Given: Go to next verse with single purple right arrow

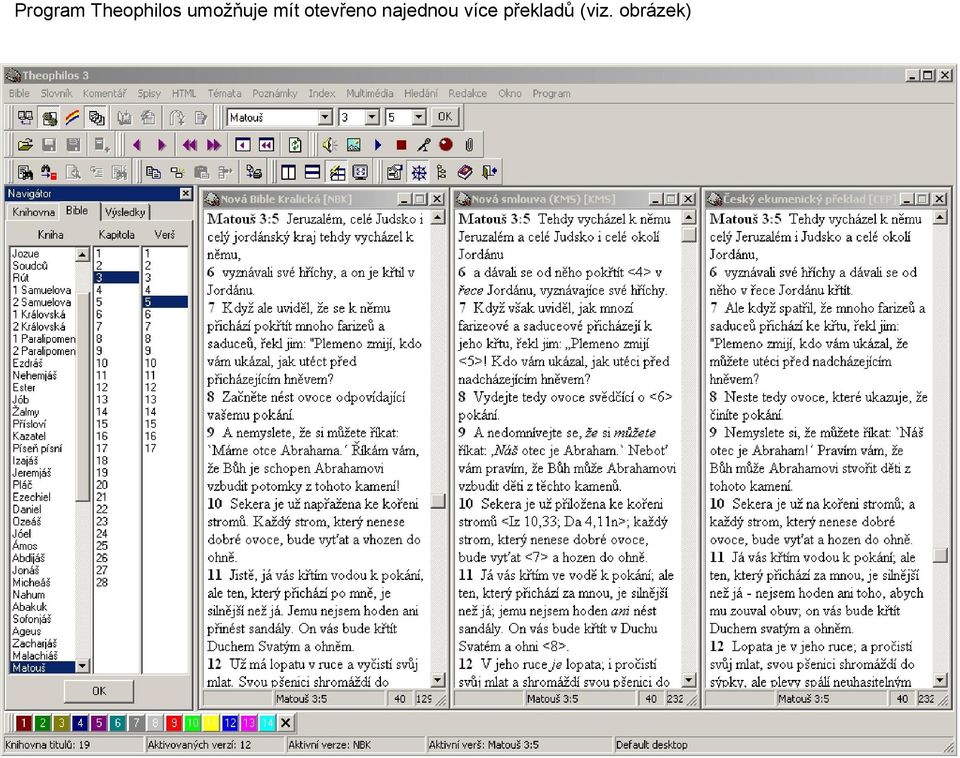Looking at the screenshot, I should coord(162,144).
